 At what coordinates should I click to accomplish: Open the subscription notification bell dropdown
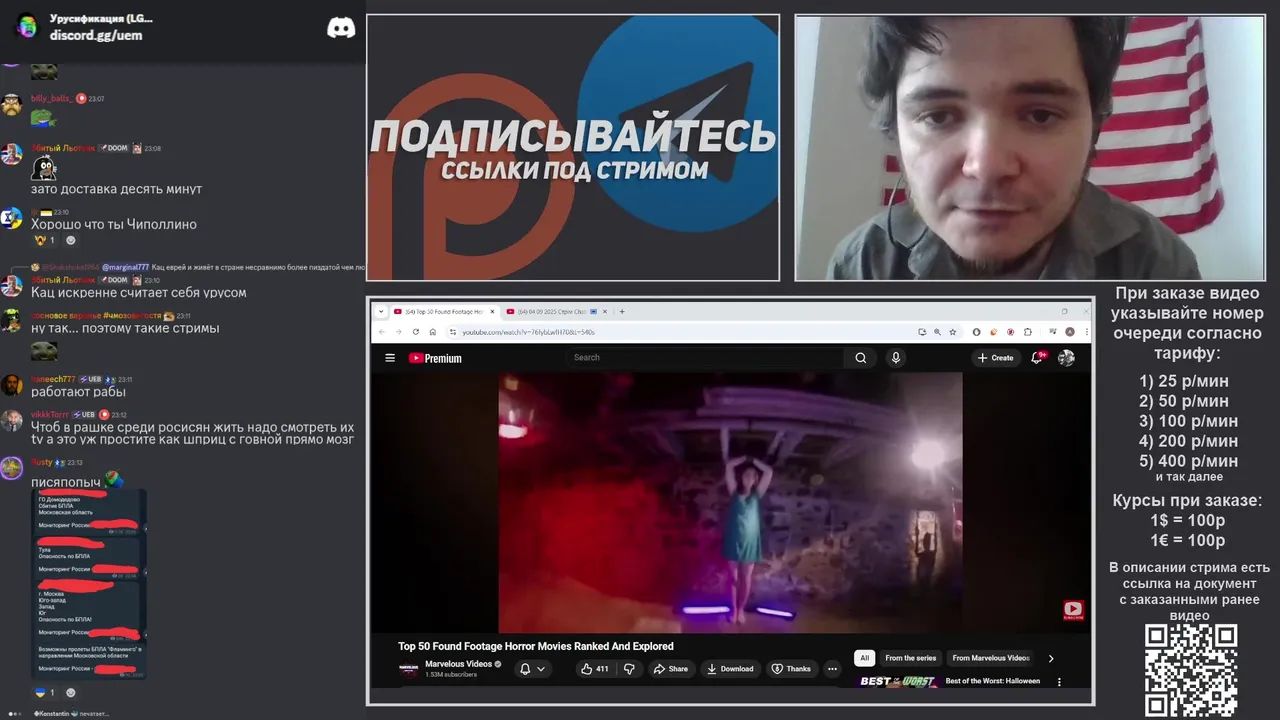(x=532, y=669)
